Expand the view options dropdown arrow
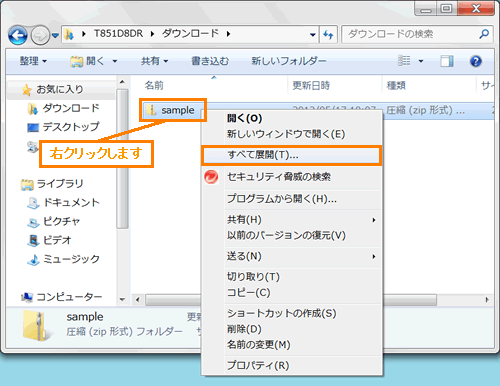Image resolution: width=500 pixels, height=386 pixels. click(x=421, y=61)
